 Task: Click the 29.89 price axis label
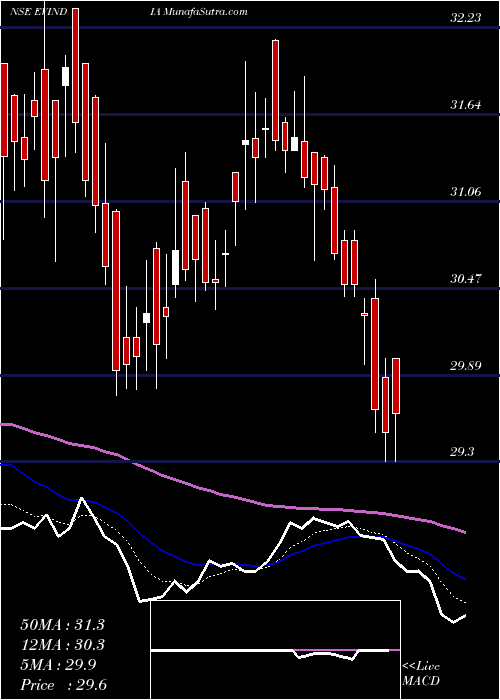point(466,366)
